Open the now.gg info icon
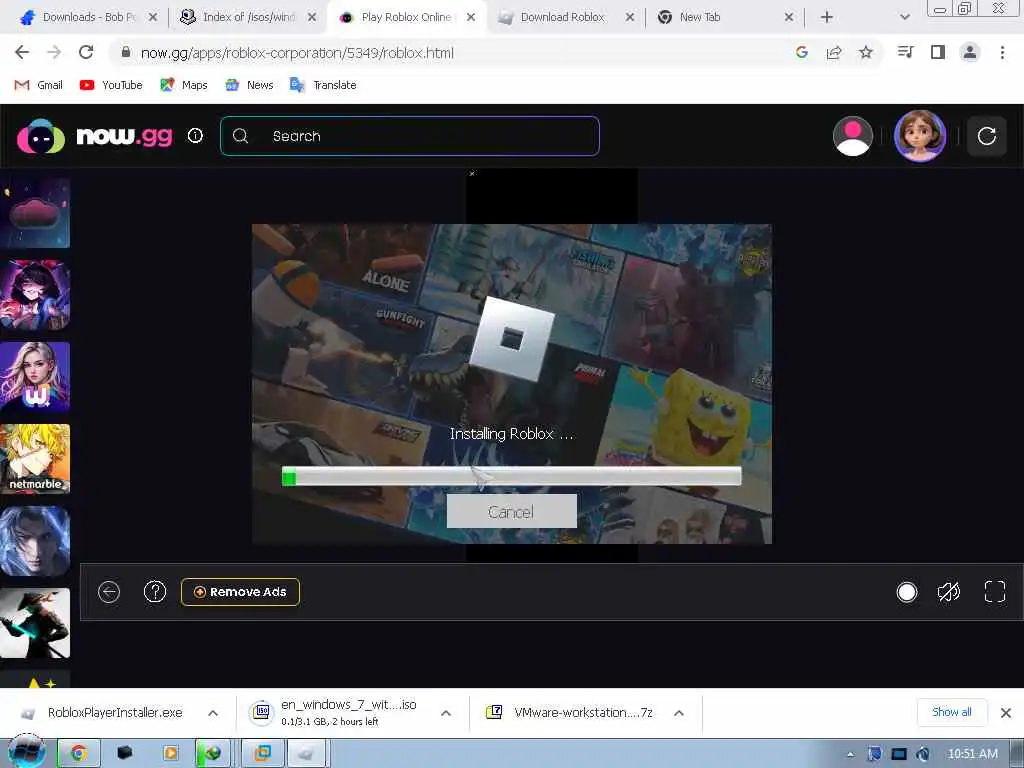The image size is (1024, 768). pyautogui.click(x=195, y=136)
